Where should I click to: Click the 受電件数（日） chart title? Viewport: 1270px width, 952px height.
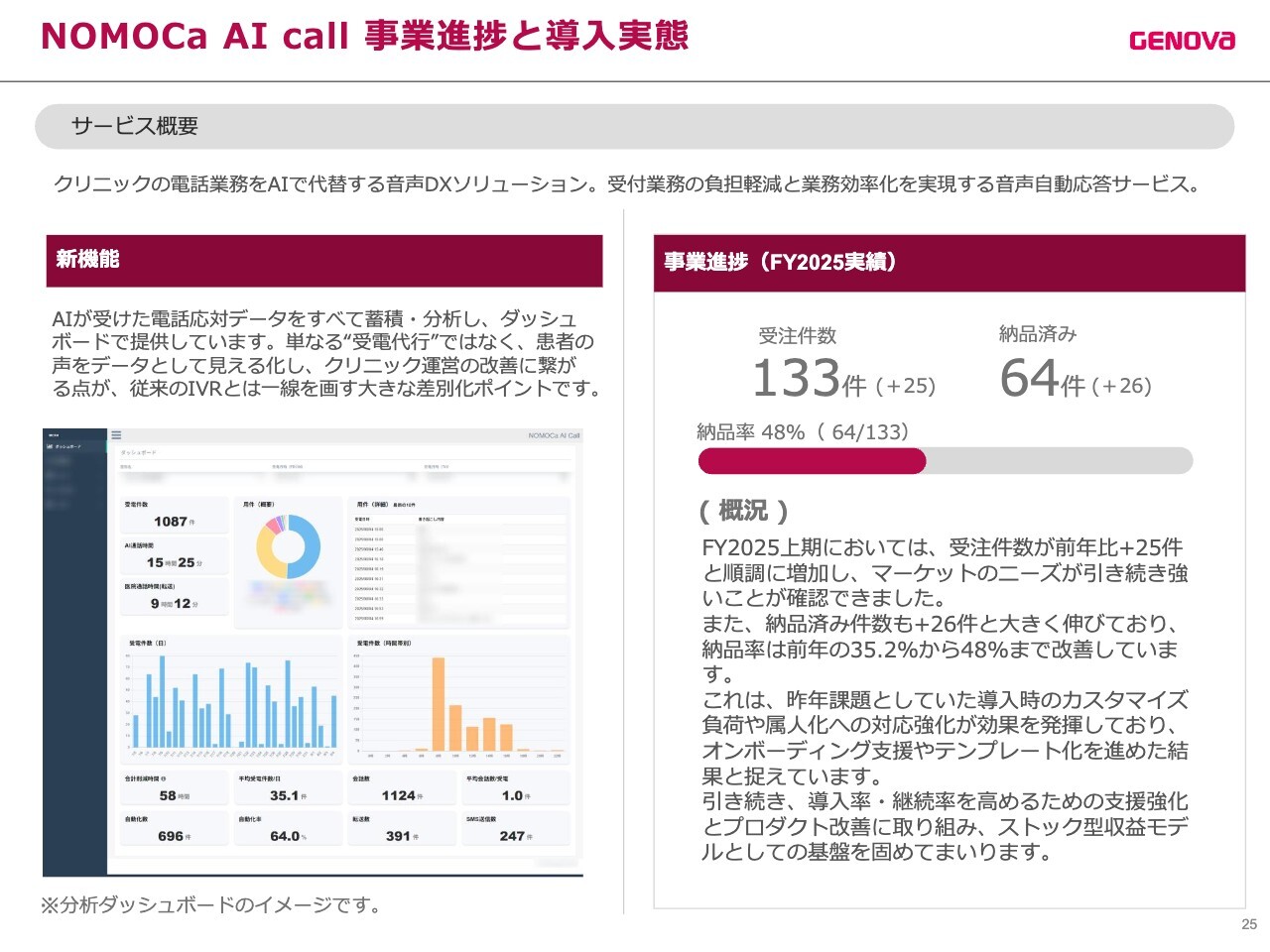[147, 644]
